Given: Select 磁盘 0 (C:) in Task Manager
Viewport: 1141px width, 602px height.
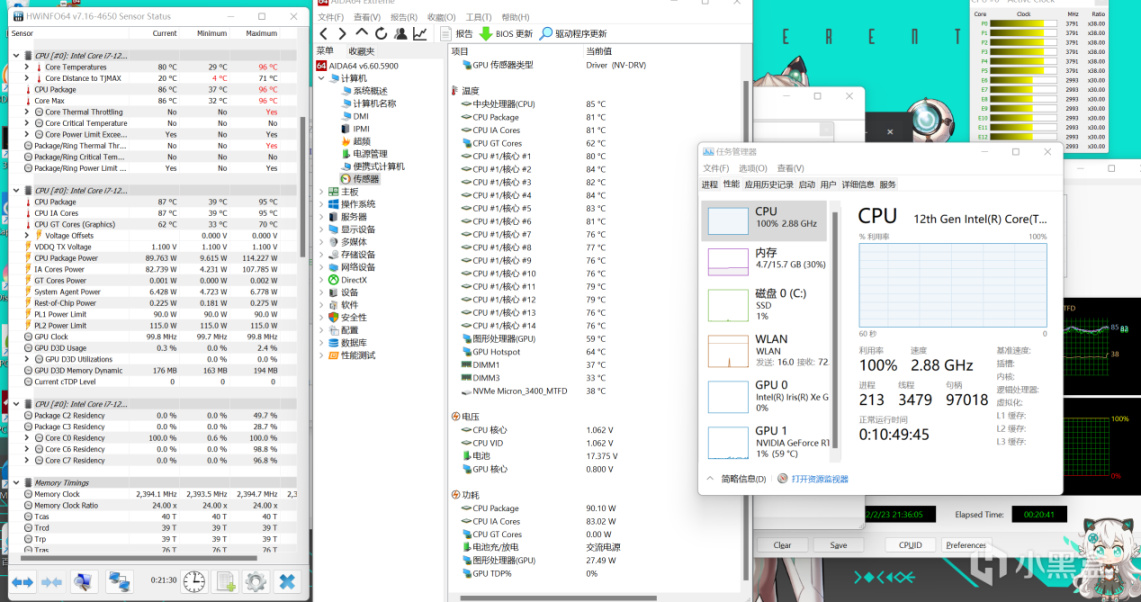Looking at the screenshot, I should pyautogui.click(x=765, y=304).
